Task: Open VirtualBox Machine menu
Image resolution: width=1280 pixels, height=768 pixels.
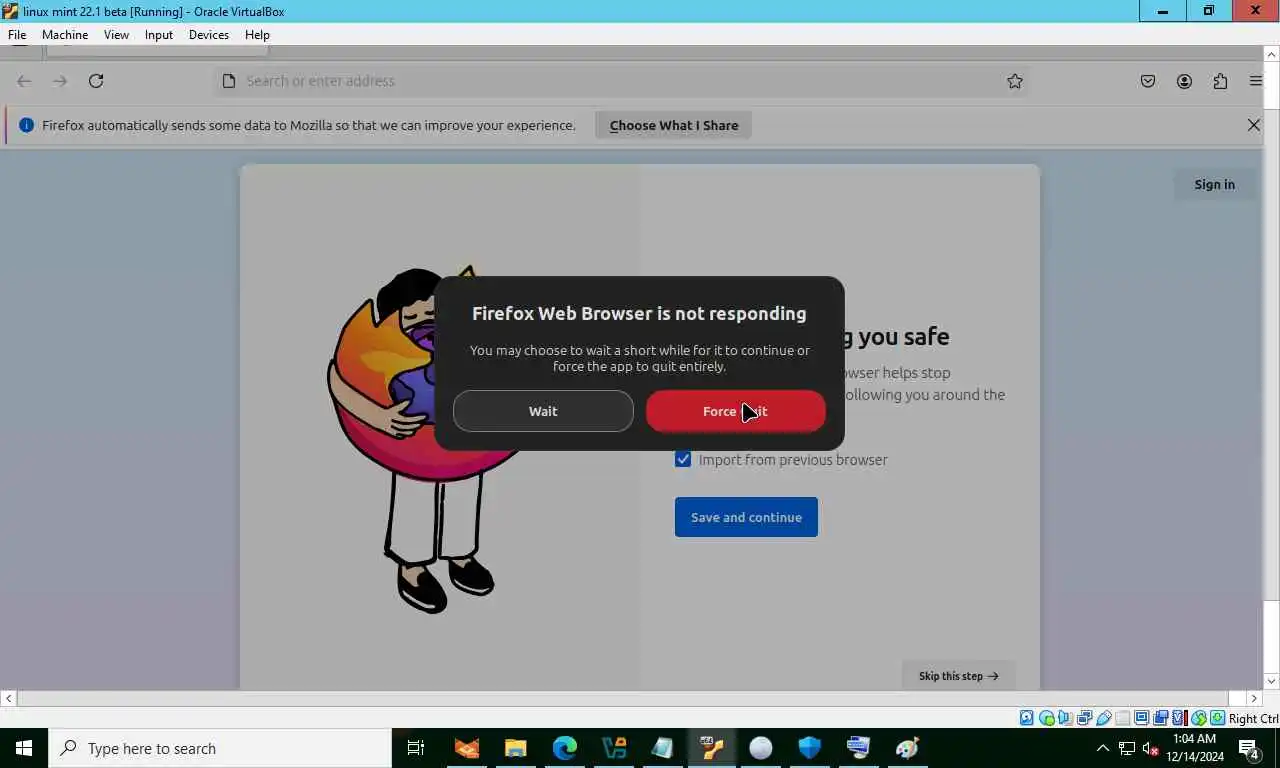Action: [x=65, y=34]
